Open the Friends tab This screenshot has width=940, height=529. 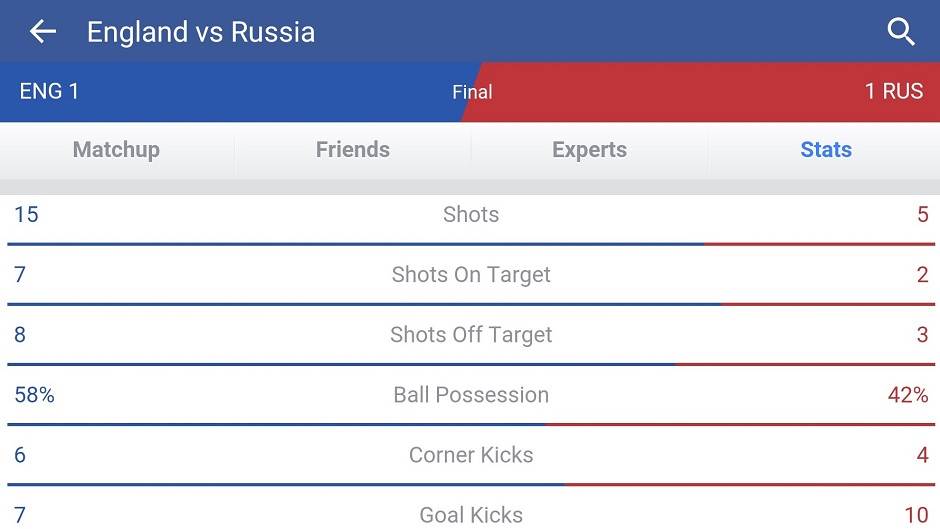[352, 150]
